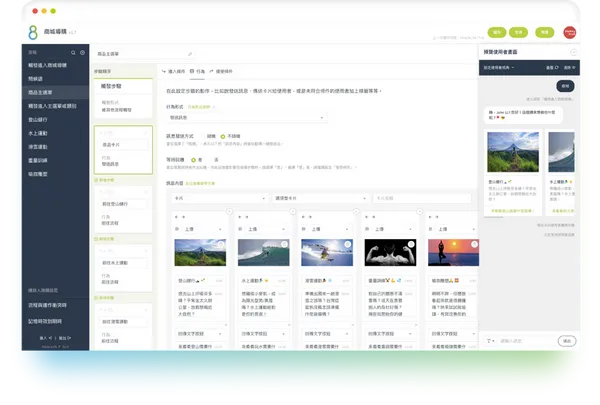Open the 上傳 dropdown on the surfing card
600x405 pixels.
(266, 229)
